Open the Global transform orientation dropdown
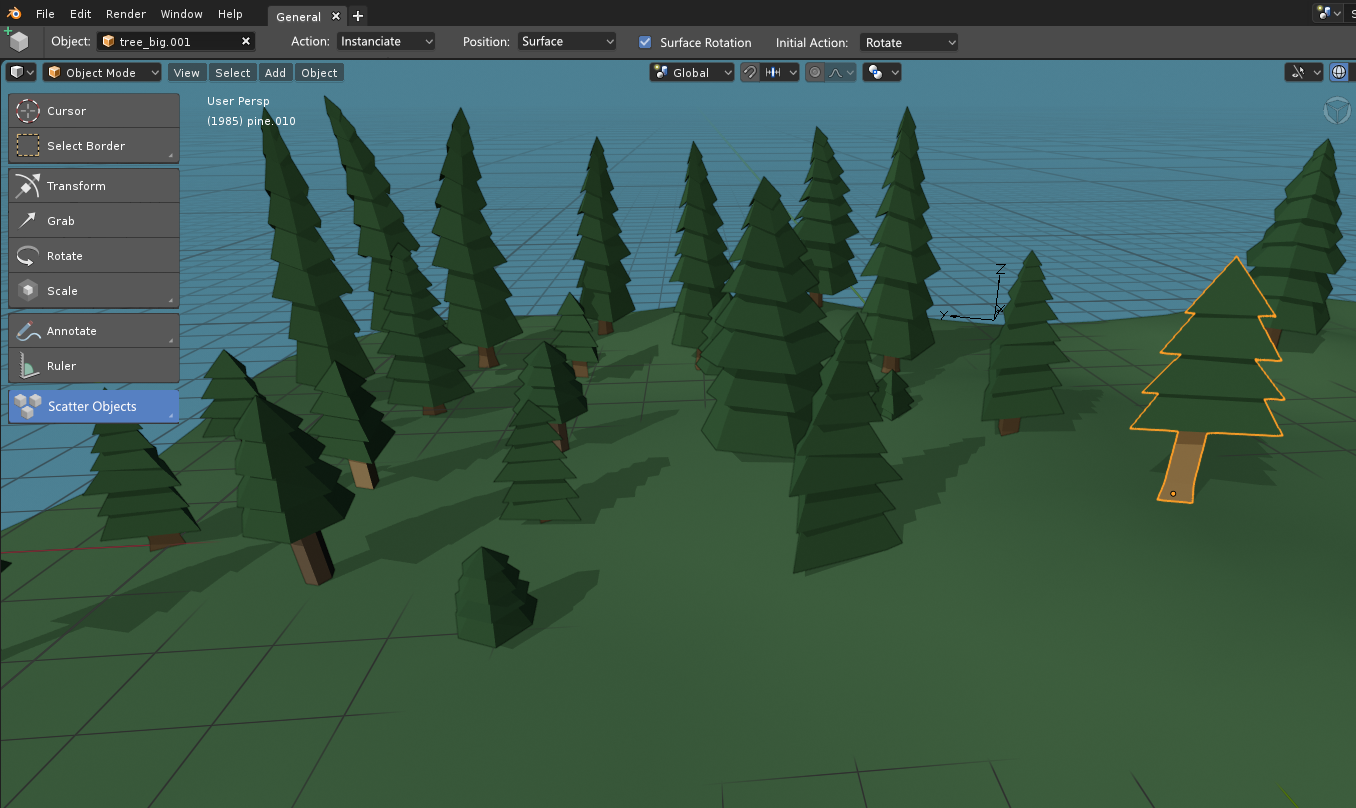 pyautogui.click(x=692, y=73)
